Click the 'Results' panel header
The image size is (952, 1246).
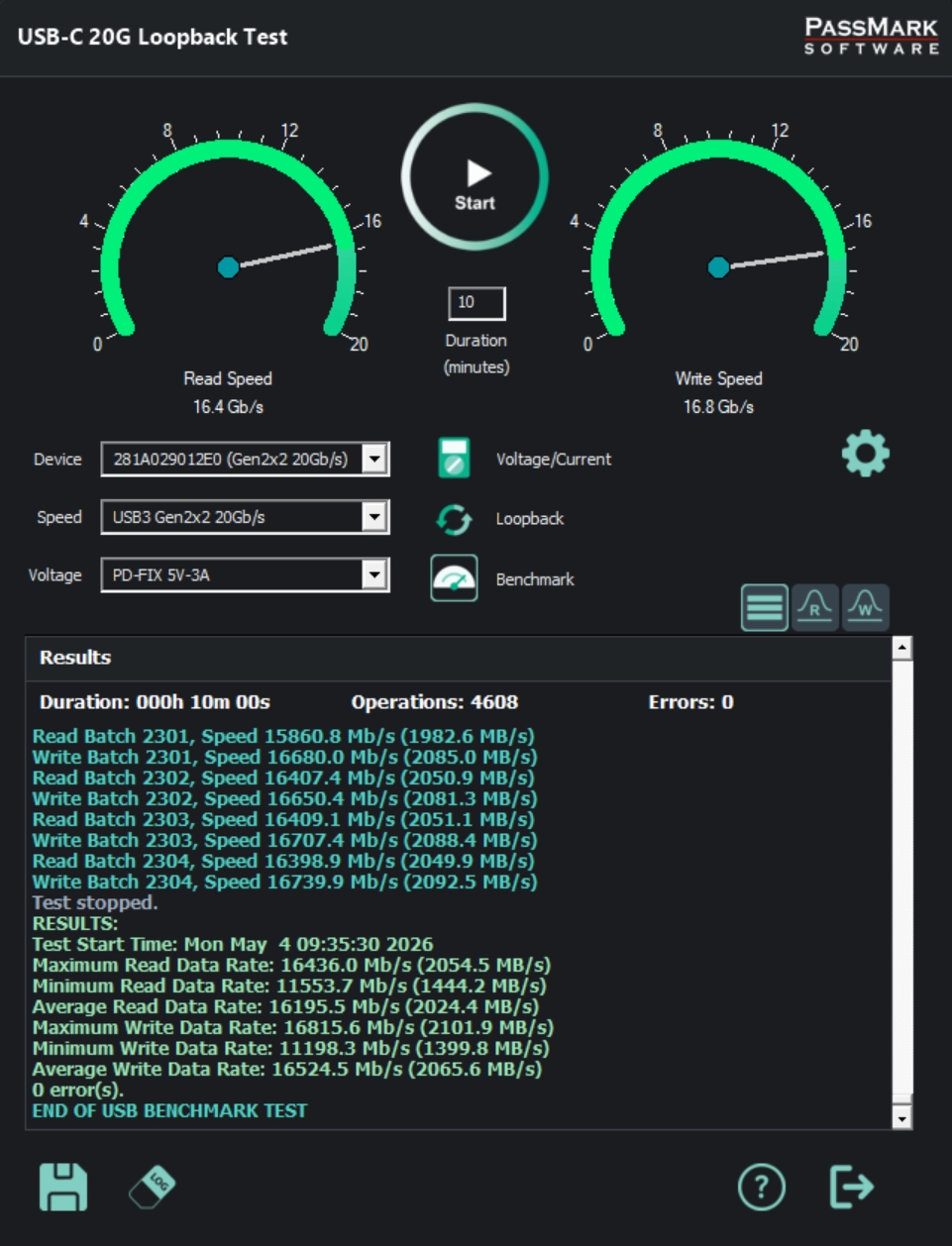(75, 657)
